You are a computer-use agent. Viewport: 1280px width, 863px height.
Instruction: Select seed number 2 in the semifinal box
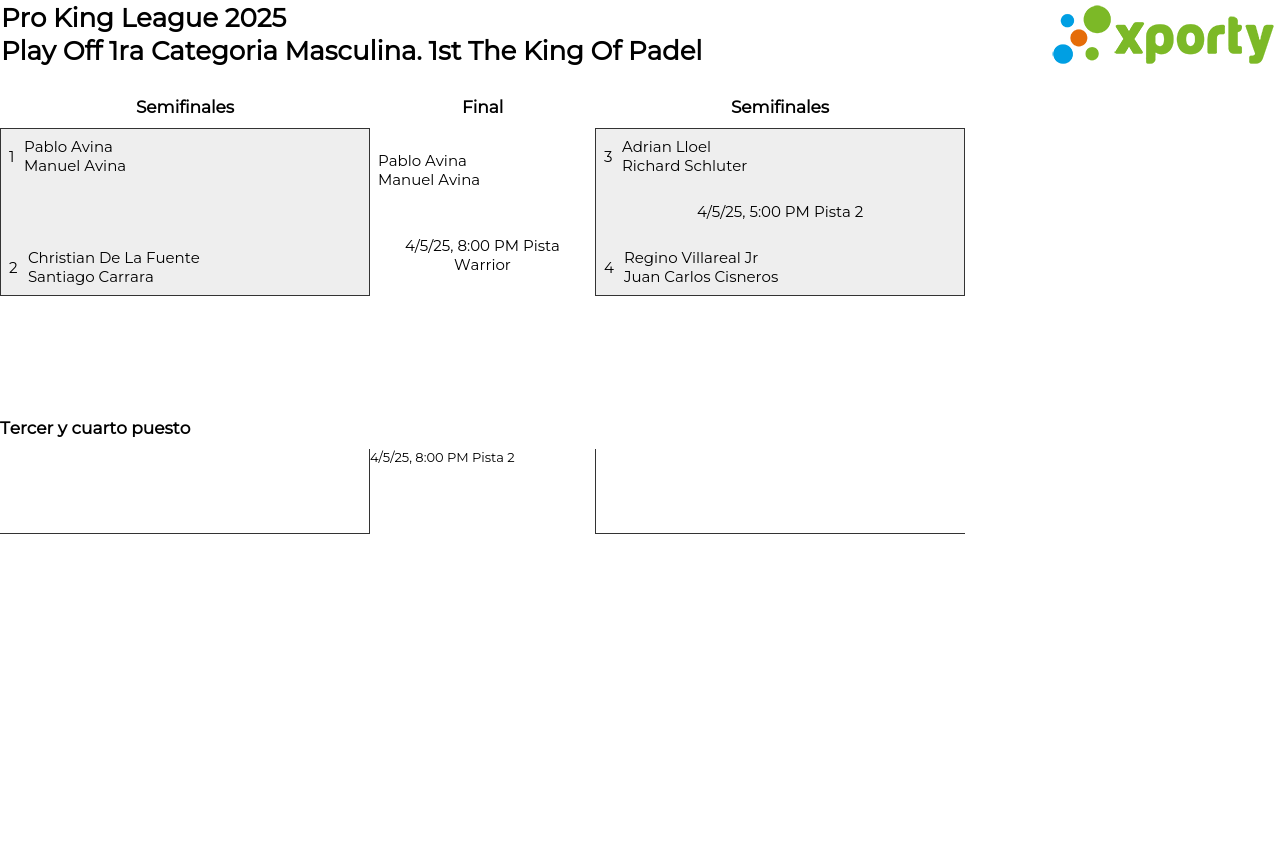(x=13, y=268)
